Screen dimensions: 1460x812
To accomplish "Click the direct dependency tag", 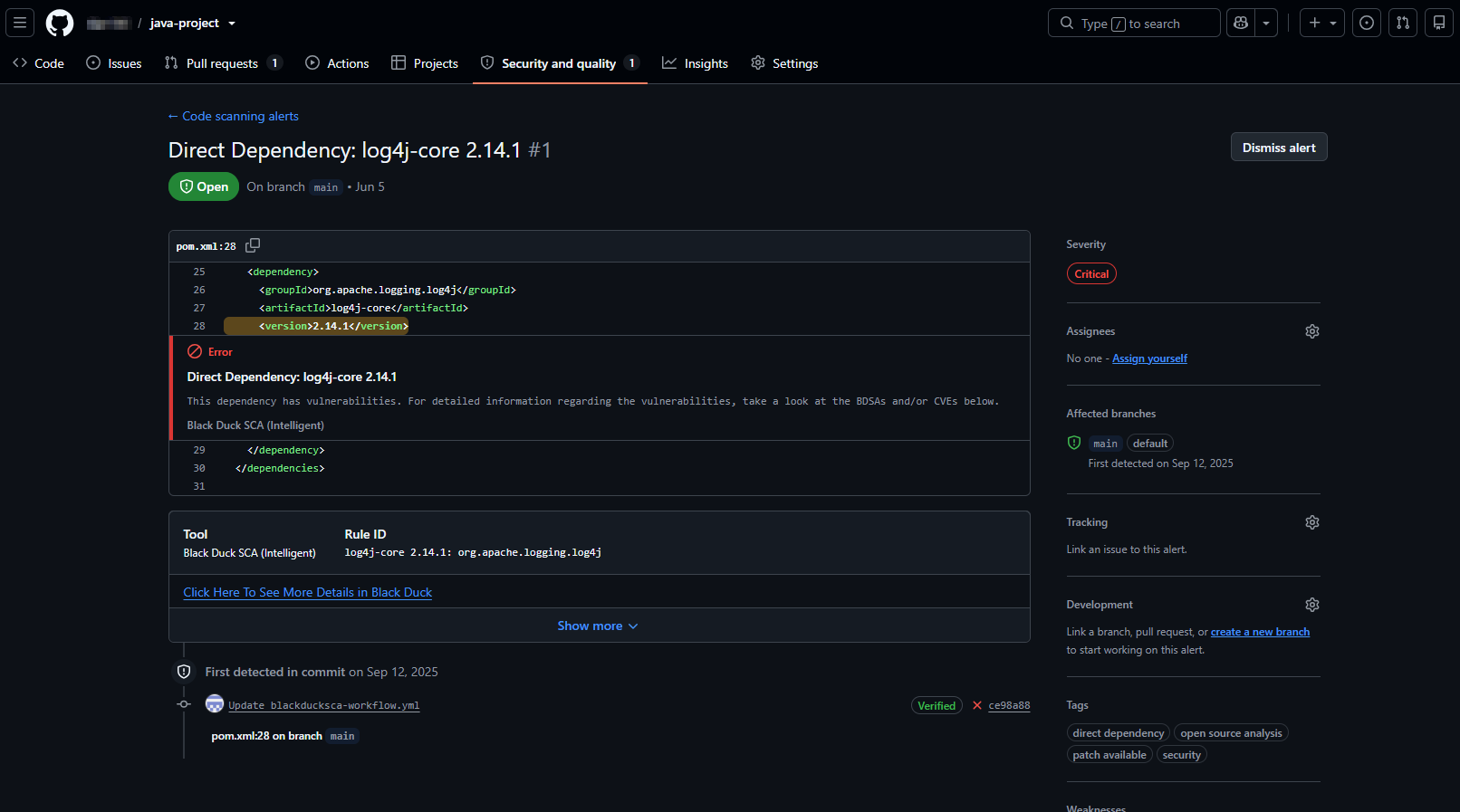I will coord(1119,733).
